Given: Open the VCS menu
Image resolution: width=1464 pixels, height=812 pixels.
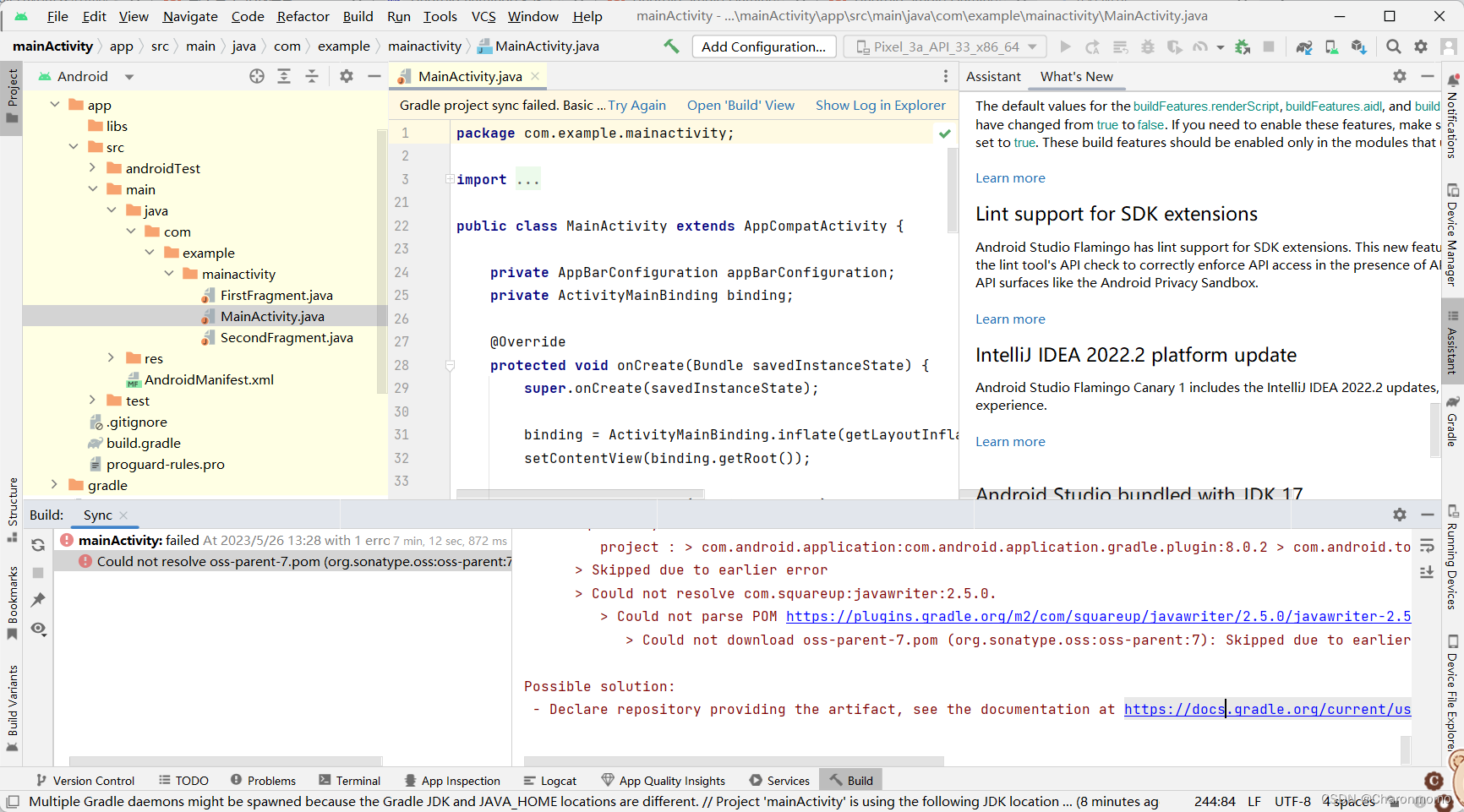Looking at the screenshot, I should [483, 16].
